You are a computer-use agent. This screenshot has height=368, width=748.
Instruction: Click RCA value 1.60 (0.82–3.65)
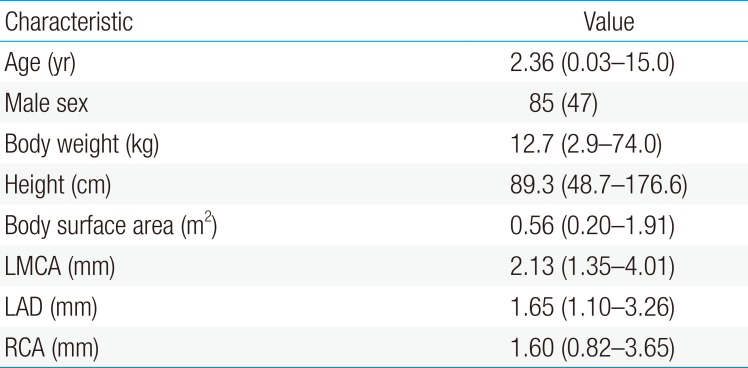point(592,349)
